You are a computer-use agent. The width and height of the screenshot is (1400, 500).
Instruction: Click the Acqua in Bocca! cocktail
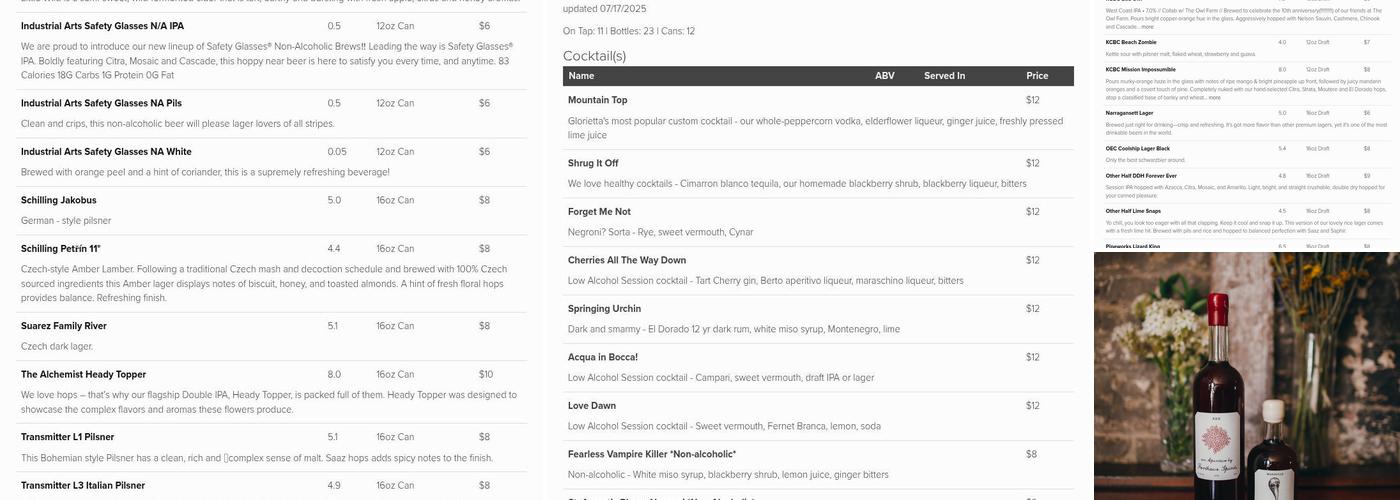602,357
